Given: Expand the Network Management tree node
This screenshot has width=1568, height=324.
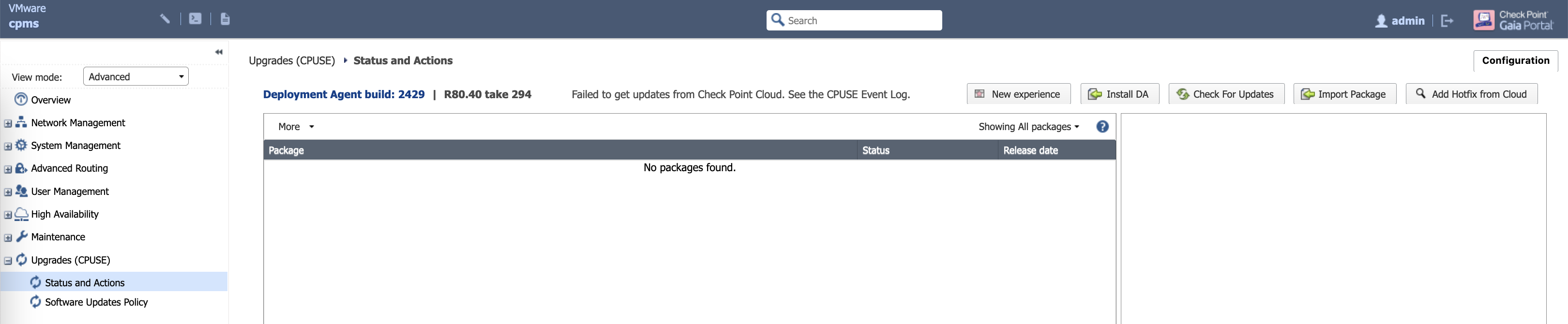Looking at the screenshot, I should pos(8,123).
